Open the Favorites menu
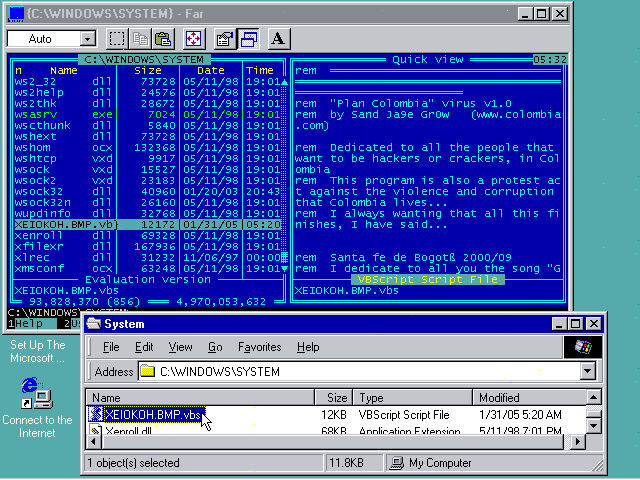This screenshot has width=640, height=480. (260, 347)
